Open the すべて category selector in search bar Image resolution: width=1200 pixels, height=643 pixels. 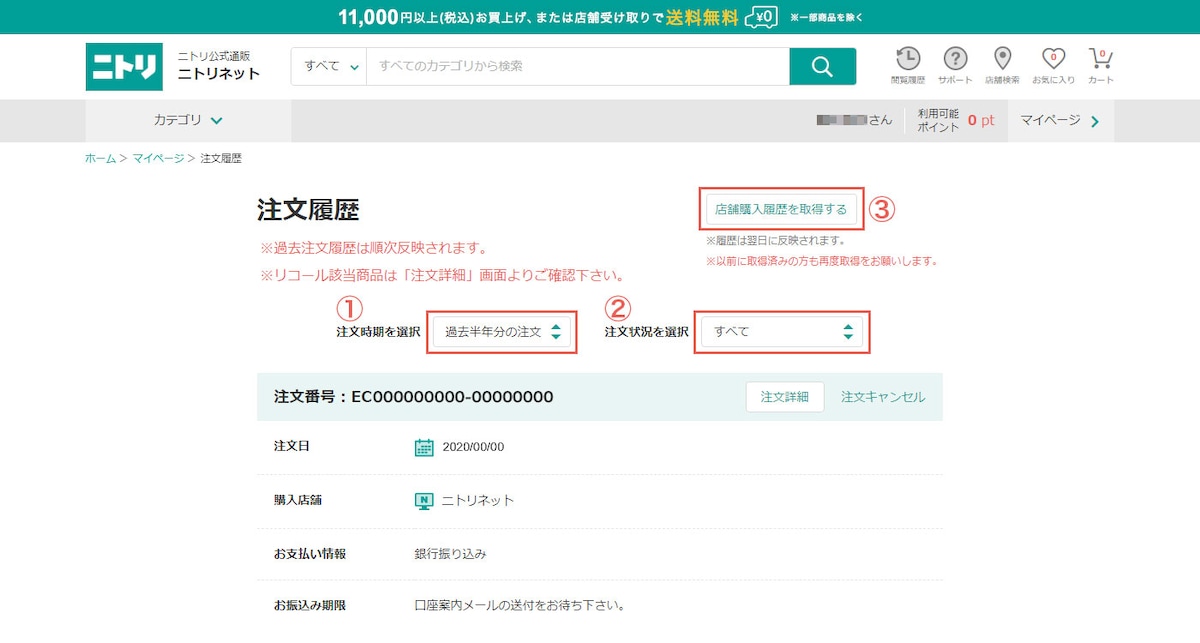point(328,66)
